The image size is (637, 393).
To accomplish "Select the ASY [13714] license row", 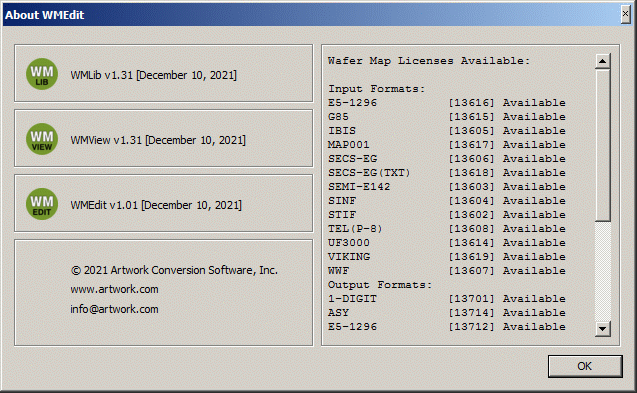I will coord(447,313).
